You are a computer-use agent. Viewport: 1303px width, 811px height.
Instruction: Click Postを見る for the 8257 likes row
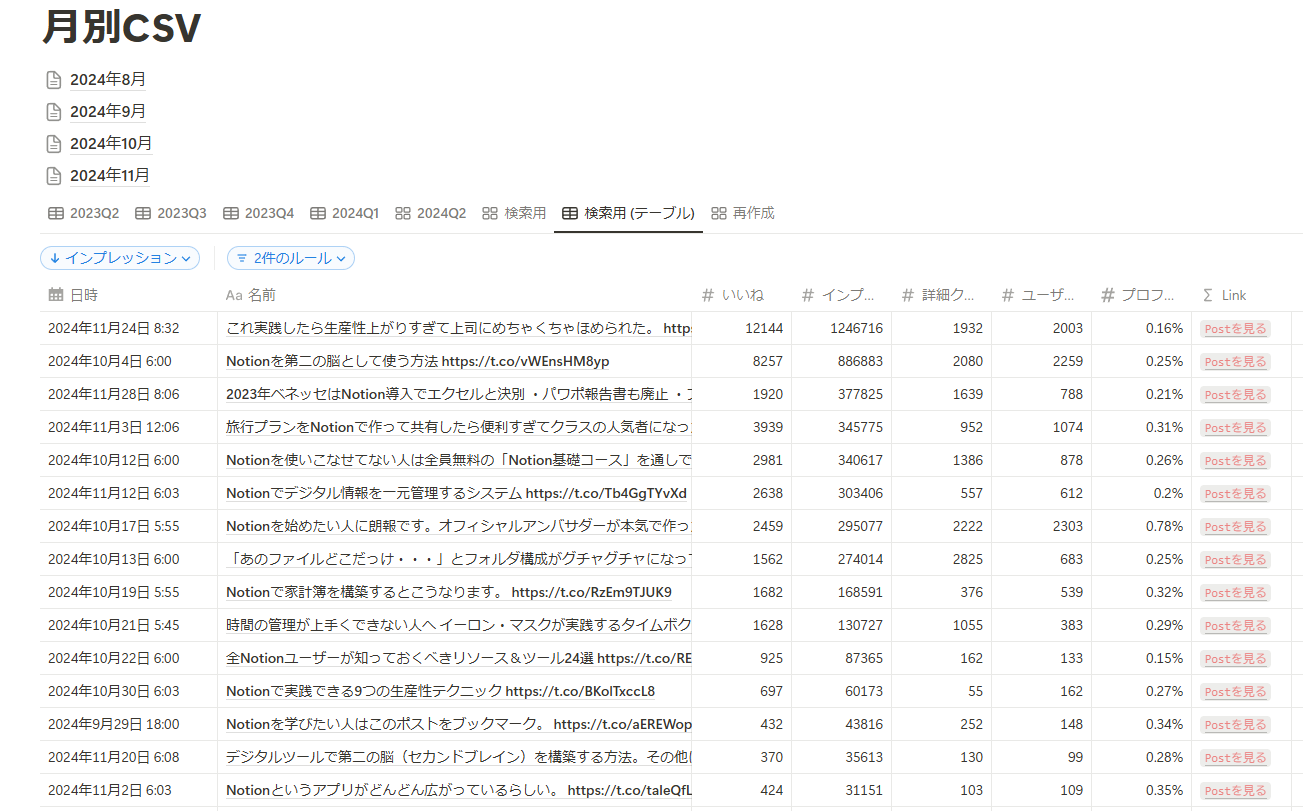tap(1235, 361)
